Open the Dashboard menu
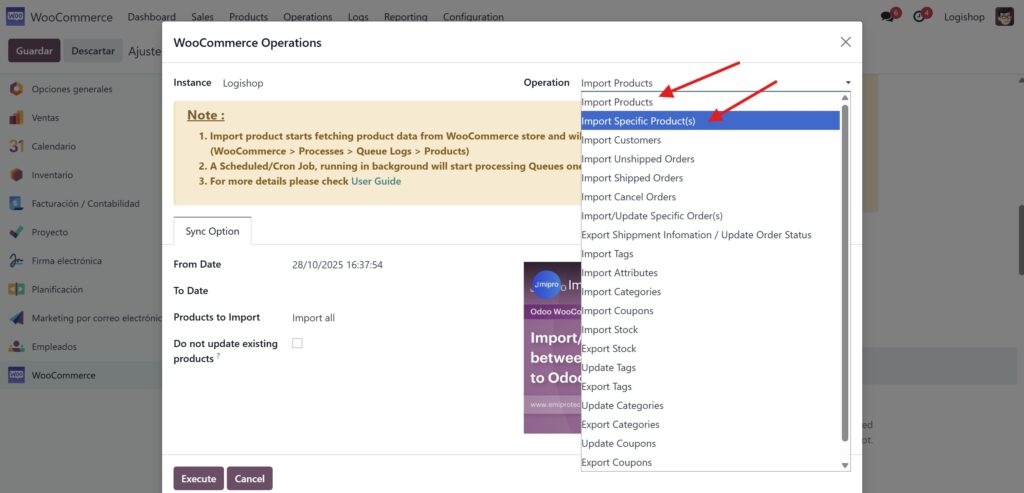Viewport: 1024px width, 493px height. [x=152, y=17]
